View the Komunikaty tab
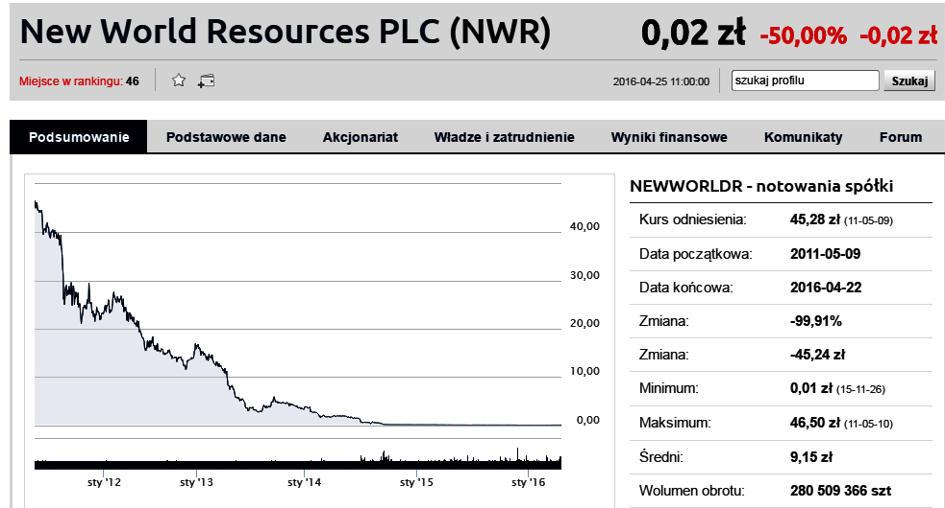Image resolution: width=945 pixels, height=508 pixels. point(803,137)
